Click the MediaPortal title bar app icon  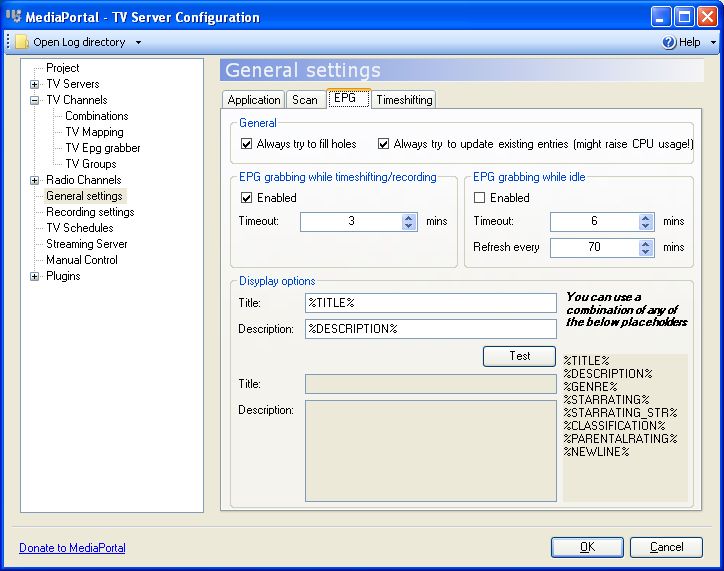pos(14,17)
